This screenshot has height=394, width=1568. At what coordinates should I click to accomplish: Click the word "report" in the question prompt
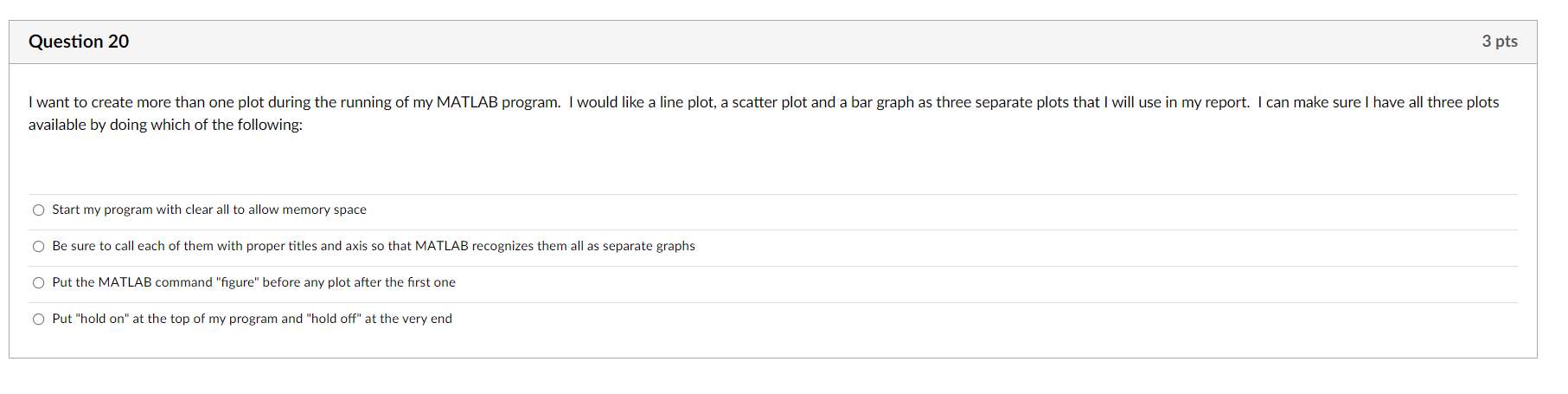coord(1226,102)
